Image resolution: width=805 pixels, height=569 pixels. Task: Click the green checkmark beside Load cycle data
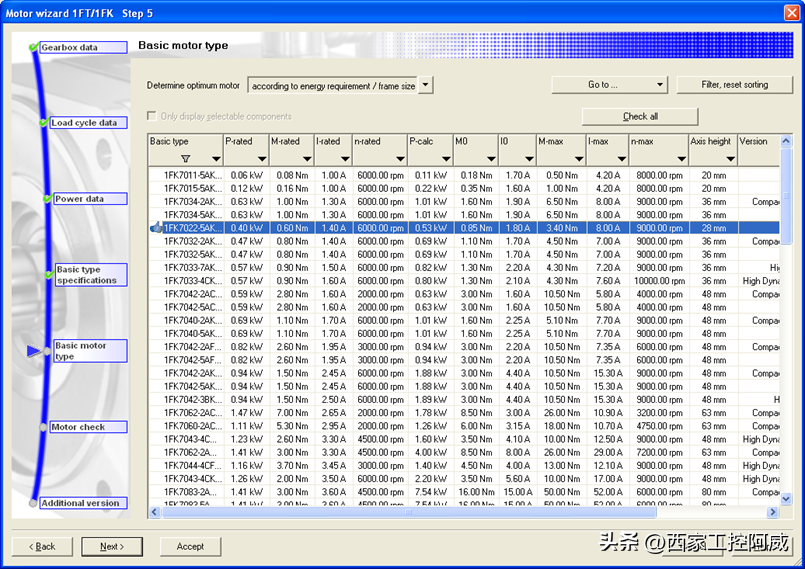pyautogui.click(x=43, y=123)
